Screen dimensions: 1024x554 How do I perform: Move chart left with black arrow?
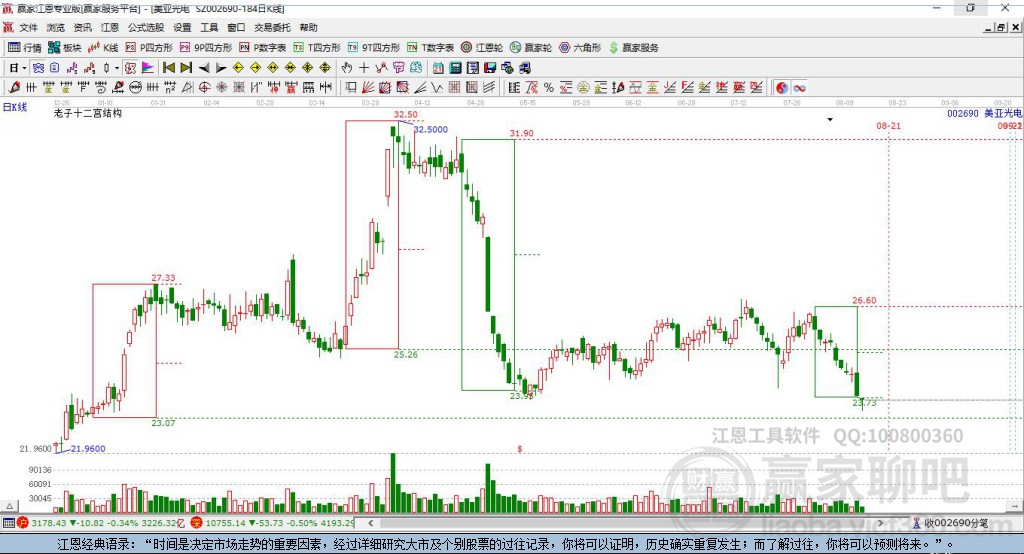tap(204, 68)
